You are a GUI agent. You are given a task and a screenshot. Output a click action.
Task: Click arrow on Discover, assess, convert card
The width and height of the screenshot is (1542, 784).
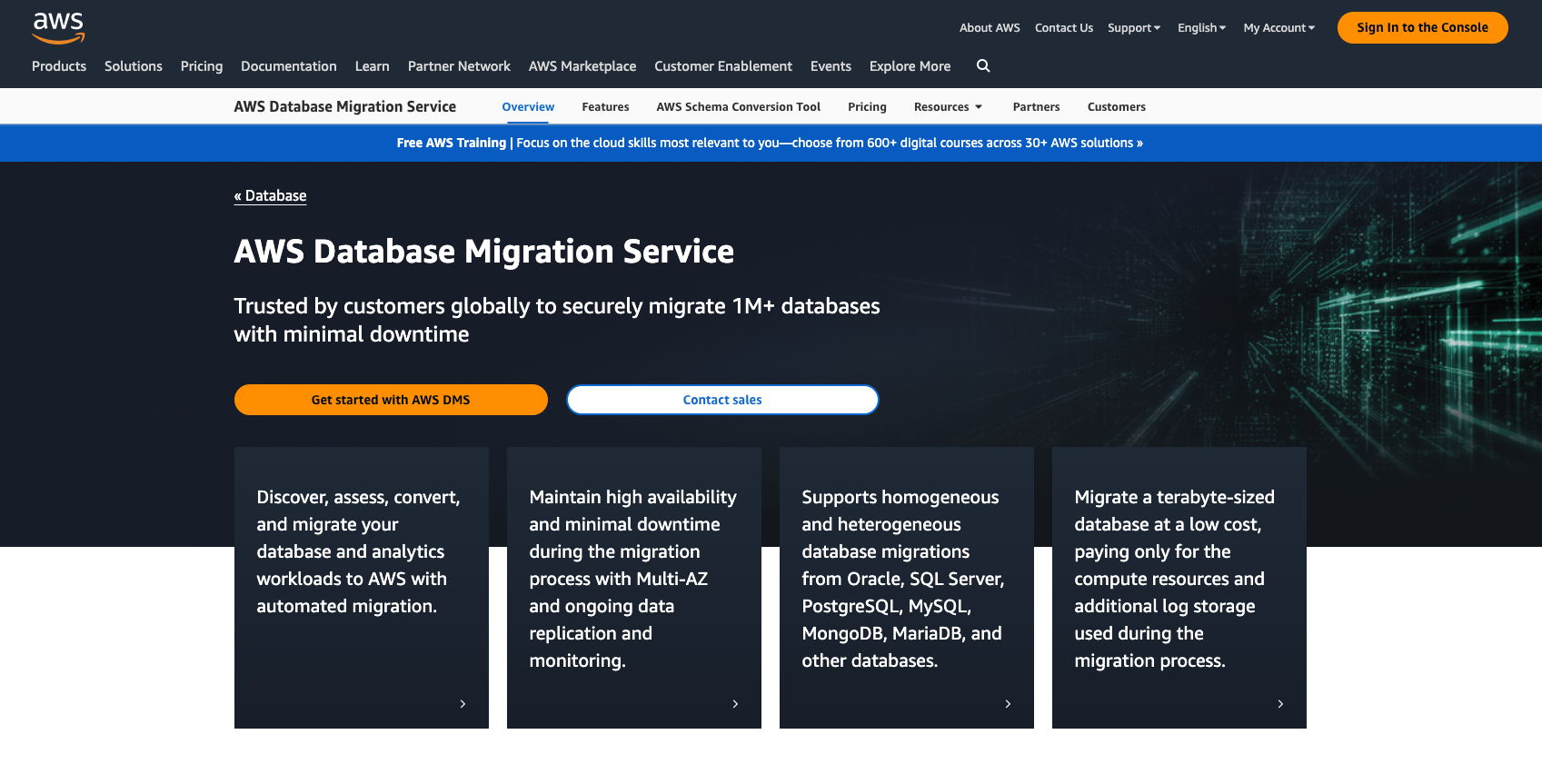tap(463, 704)
